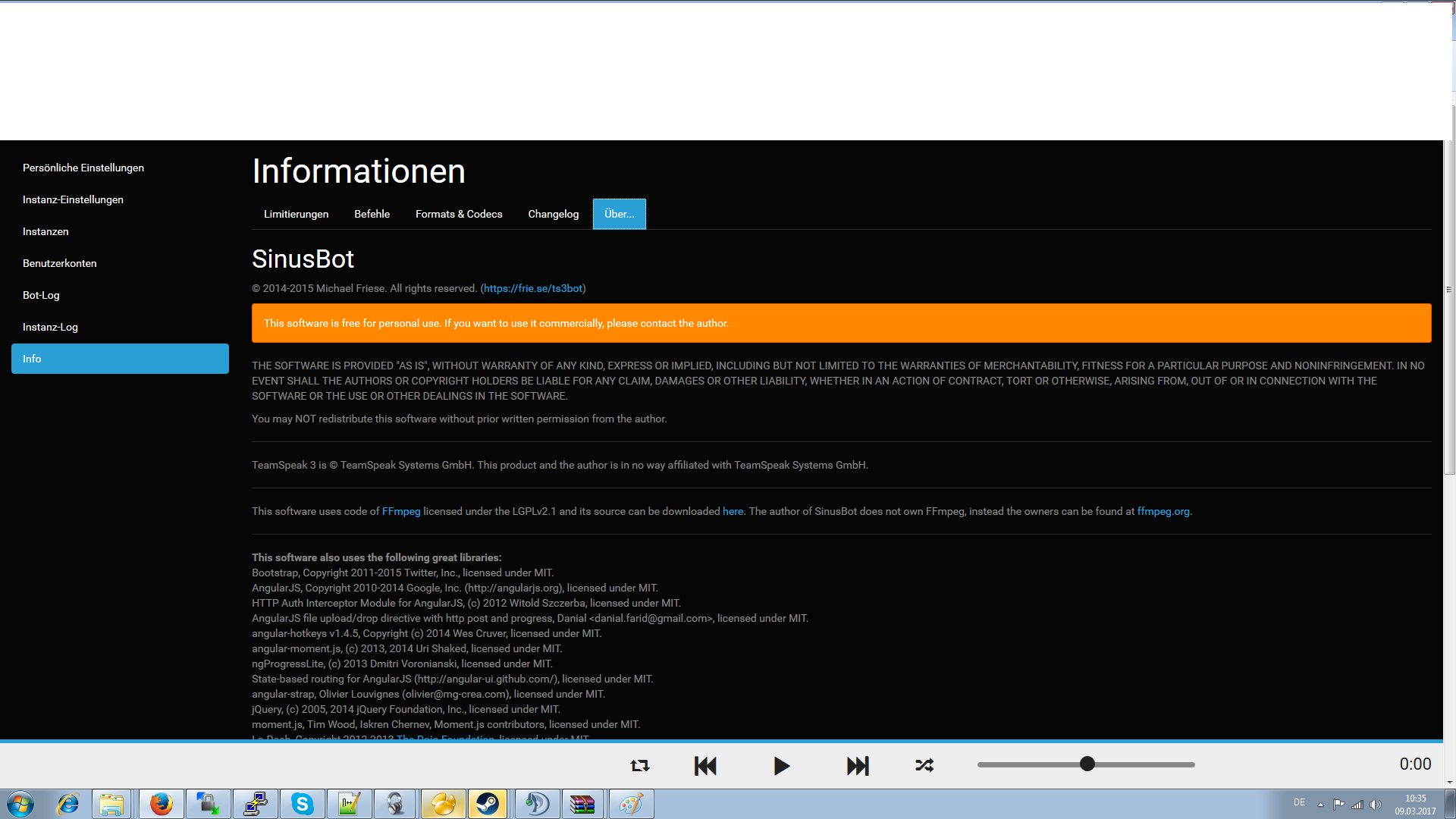Open Skype from taskbar

point(302,804)
